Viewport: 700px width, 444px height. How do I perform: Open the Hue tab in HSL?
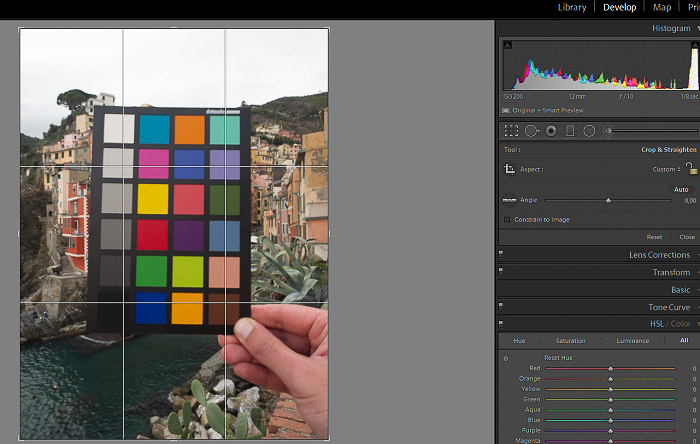tap(519, 340)
